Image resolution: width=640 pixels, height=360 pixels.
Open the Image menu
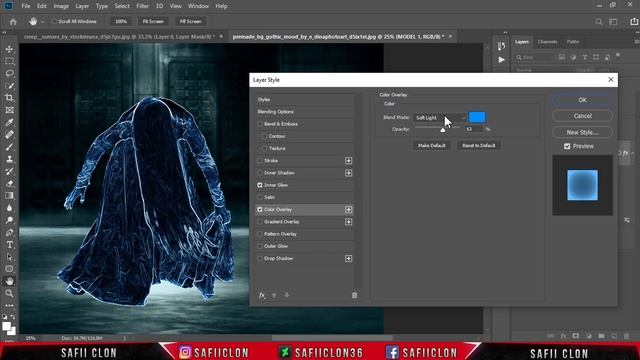tap(61, 6)
